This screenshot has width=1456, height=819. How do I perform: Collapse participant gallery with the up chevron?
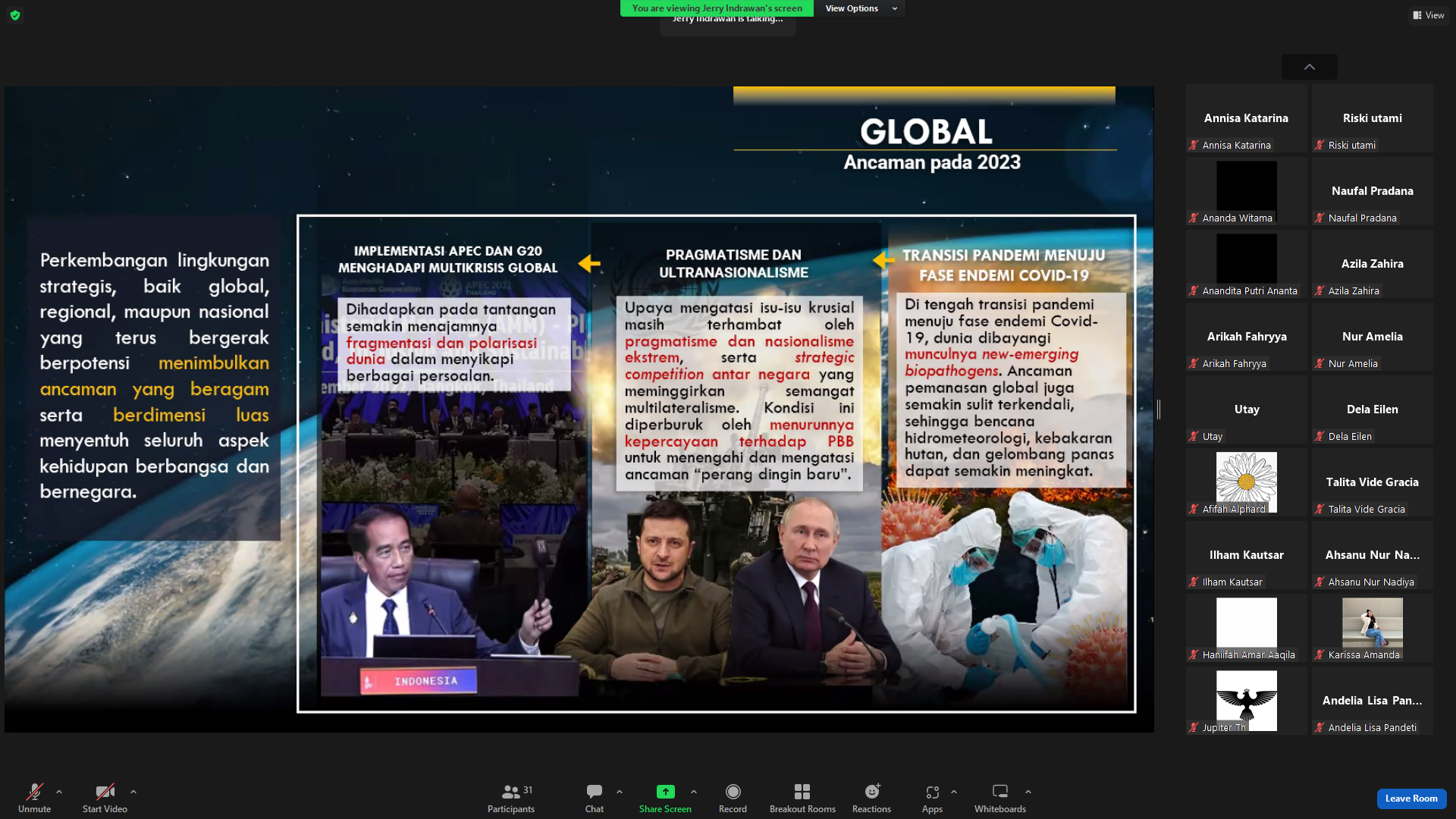[x=1310, y=67]
